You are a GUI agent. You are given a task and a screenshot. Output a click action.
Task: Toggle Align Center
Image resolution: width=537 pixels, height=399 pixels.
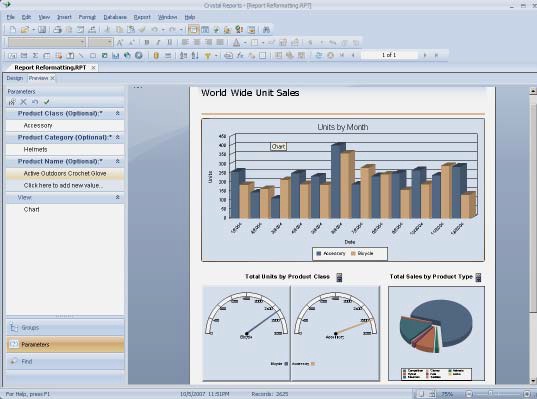coord(197,42)
